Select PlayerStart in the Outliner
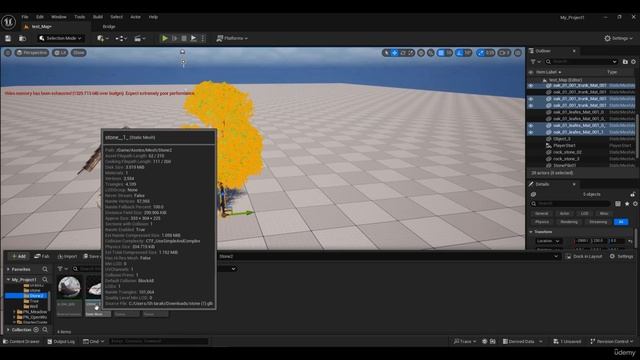Viewport: 640px width, 360px height. pos(564,145)
